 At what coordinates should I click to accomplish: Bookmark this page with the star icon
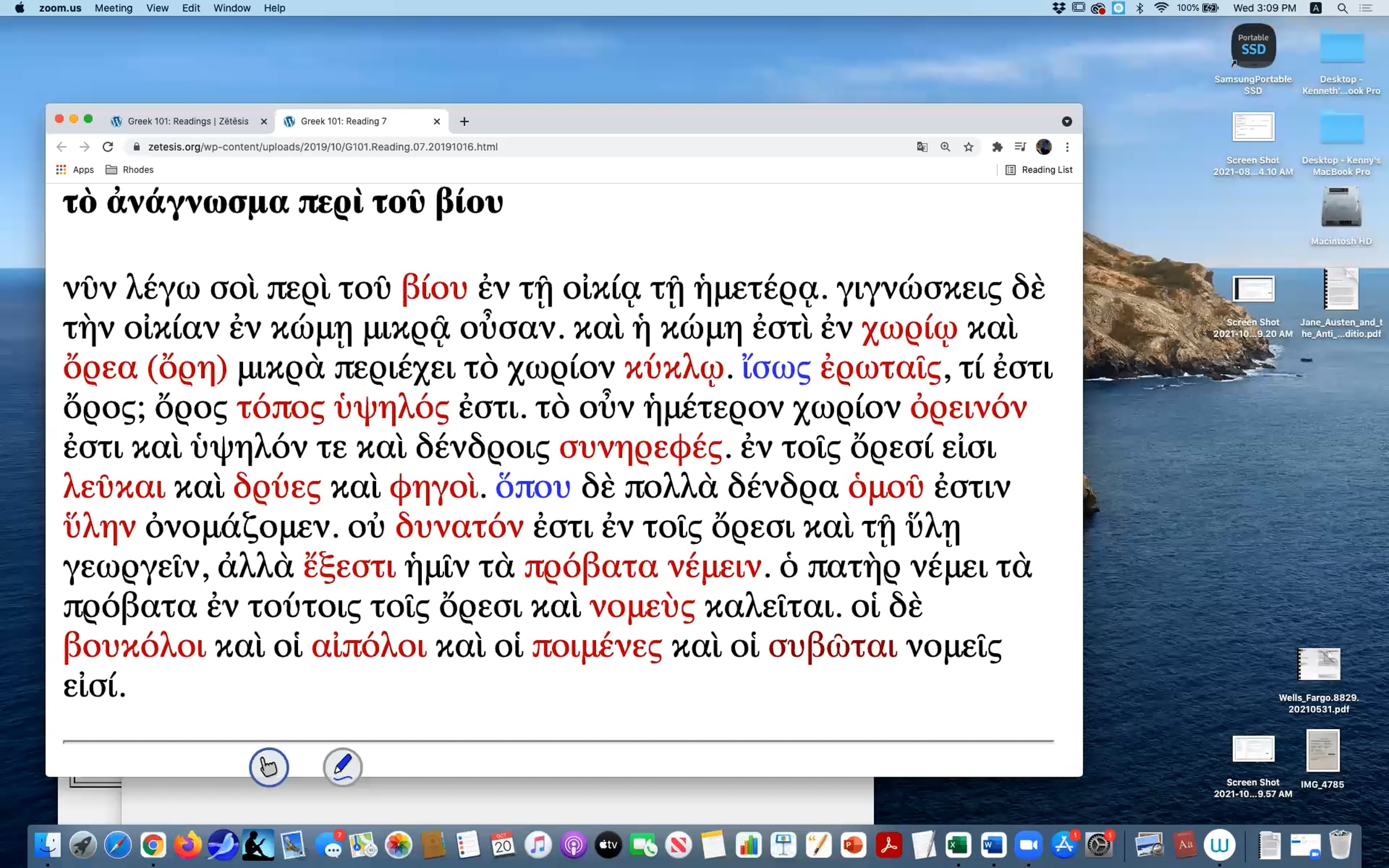[968, 147]
